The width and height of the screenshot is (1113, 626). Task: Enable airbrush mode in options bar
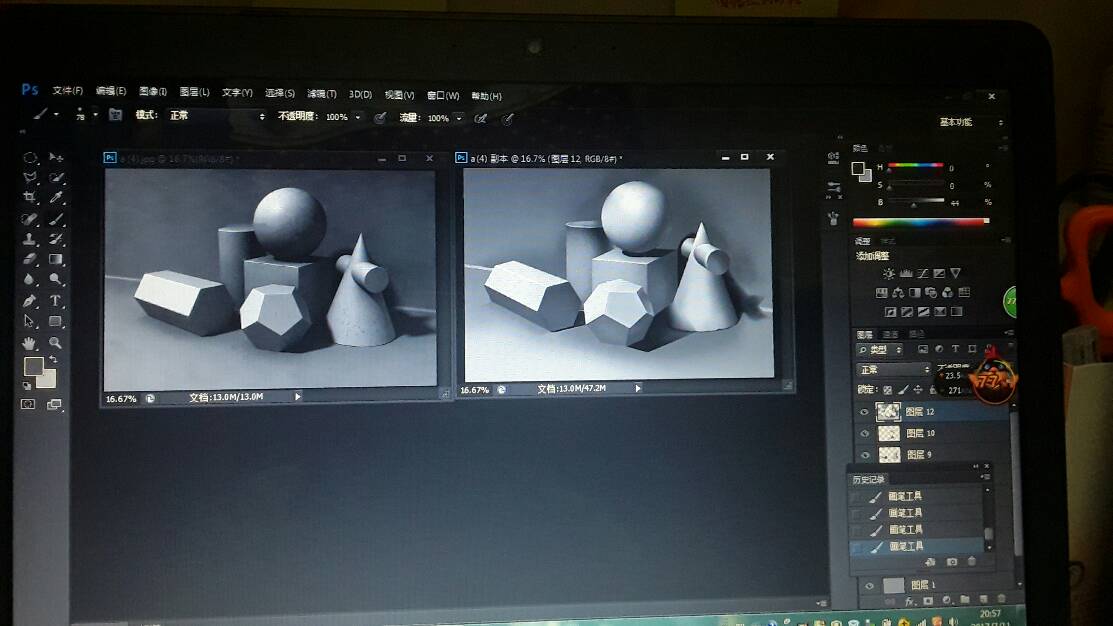point(481,119)
